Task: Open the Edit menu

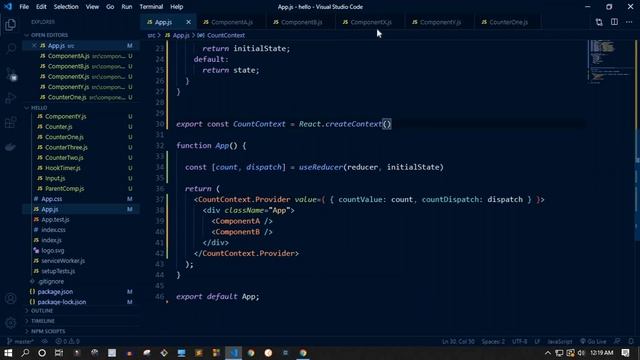Action: click(41, 7)
